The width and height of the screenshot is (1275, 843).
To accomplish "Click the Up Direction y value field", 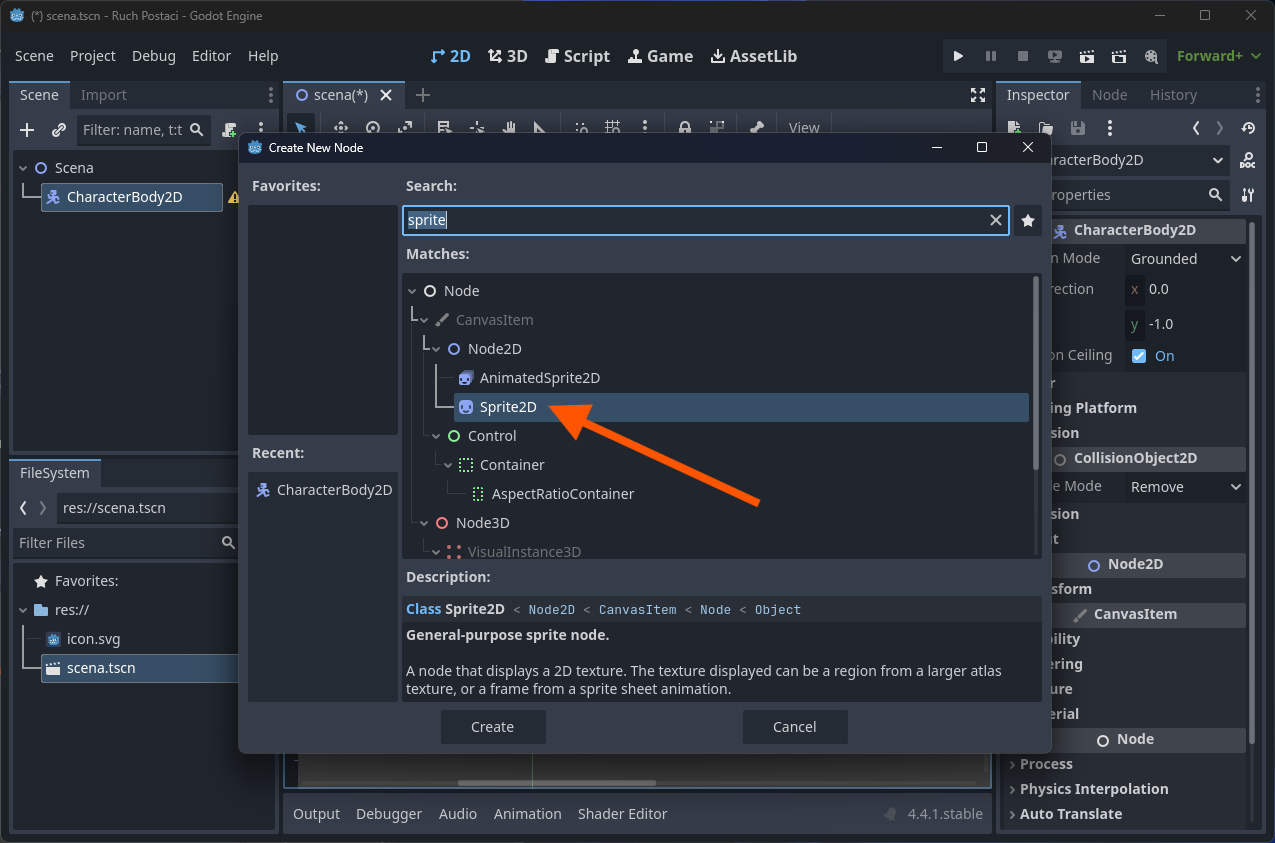I will pos(1187,325).
